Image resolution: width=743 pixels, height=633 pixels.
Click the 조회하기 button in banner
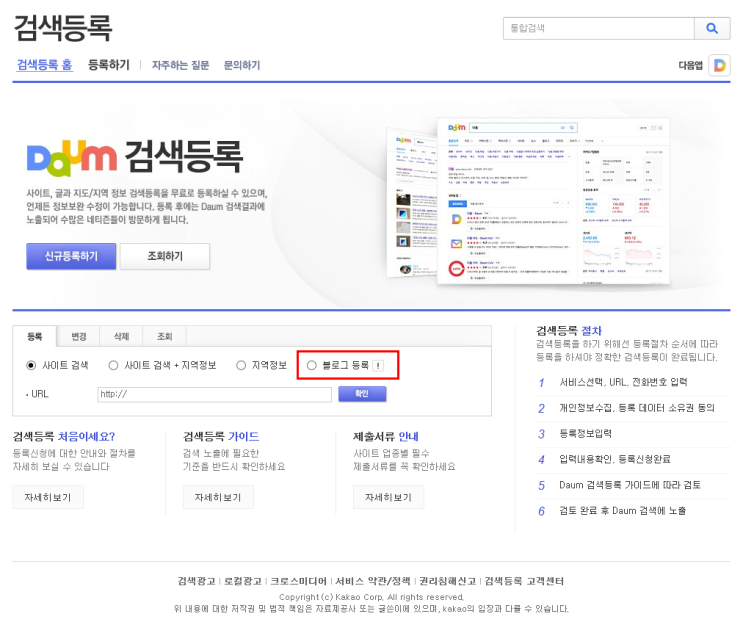tap(165, 256)
